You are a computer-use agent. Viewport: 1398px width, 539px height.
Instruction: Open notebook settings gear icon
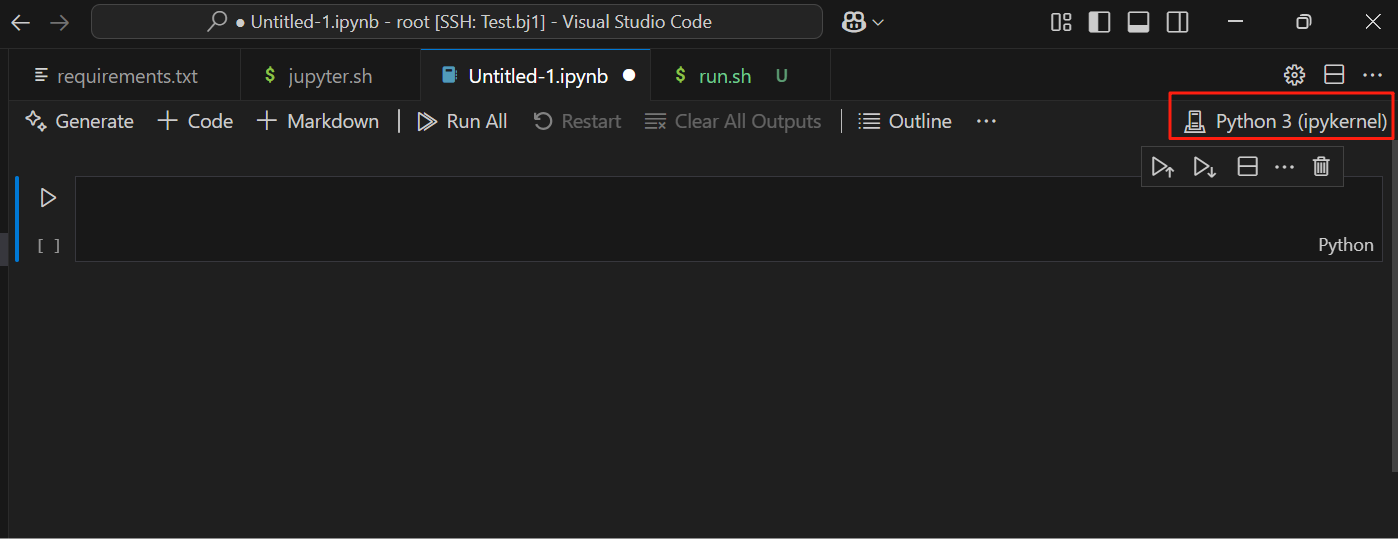[x=1294, y=75]
